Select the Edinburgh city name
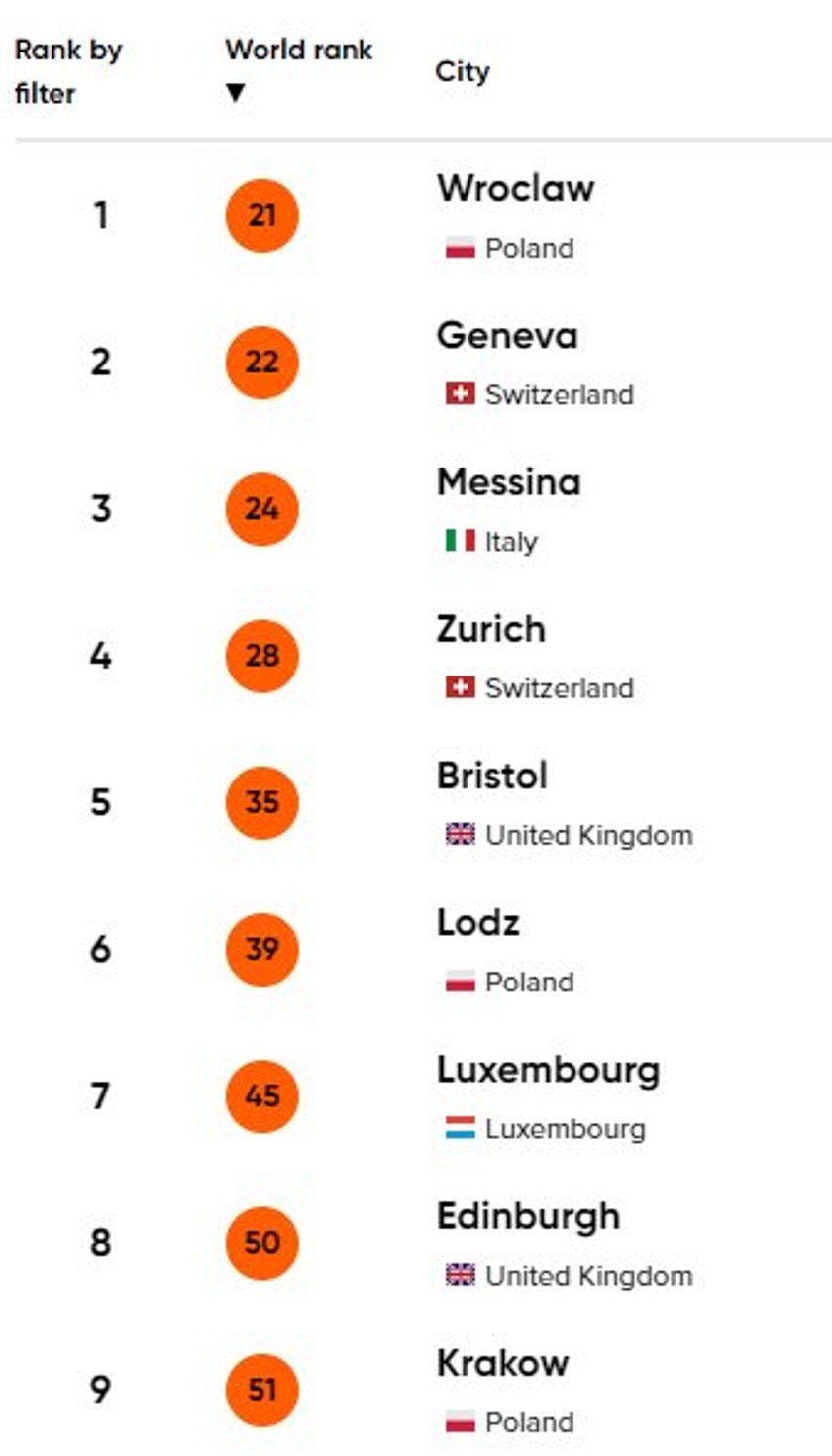 click(x=528, y=1217)
